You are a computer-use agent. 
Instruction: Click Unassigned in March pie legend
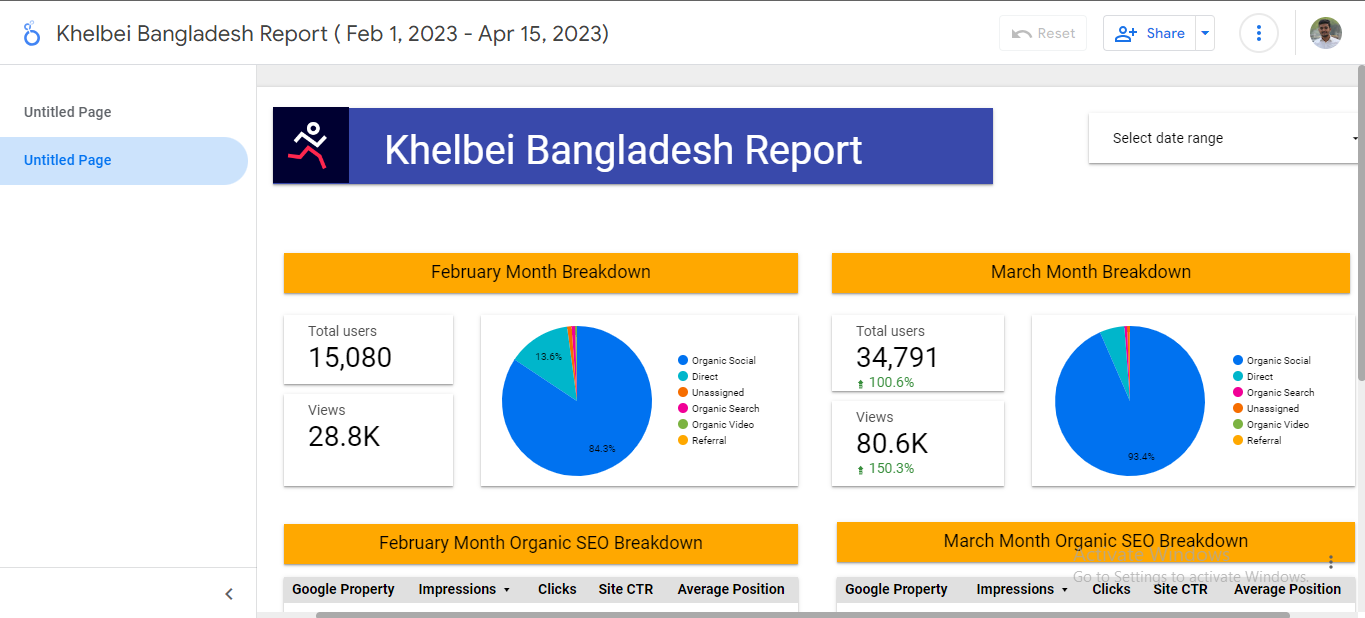click(x=1266, y=409)
